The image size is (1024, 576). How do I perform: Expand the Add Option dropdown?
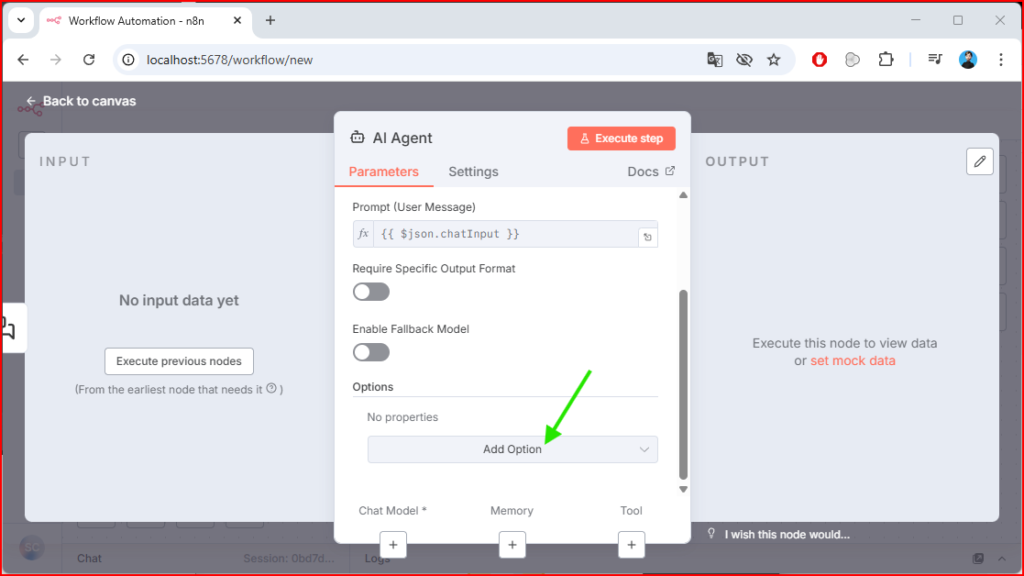pyautogui.click(x=512, y=449)
